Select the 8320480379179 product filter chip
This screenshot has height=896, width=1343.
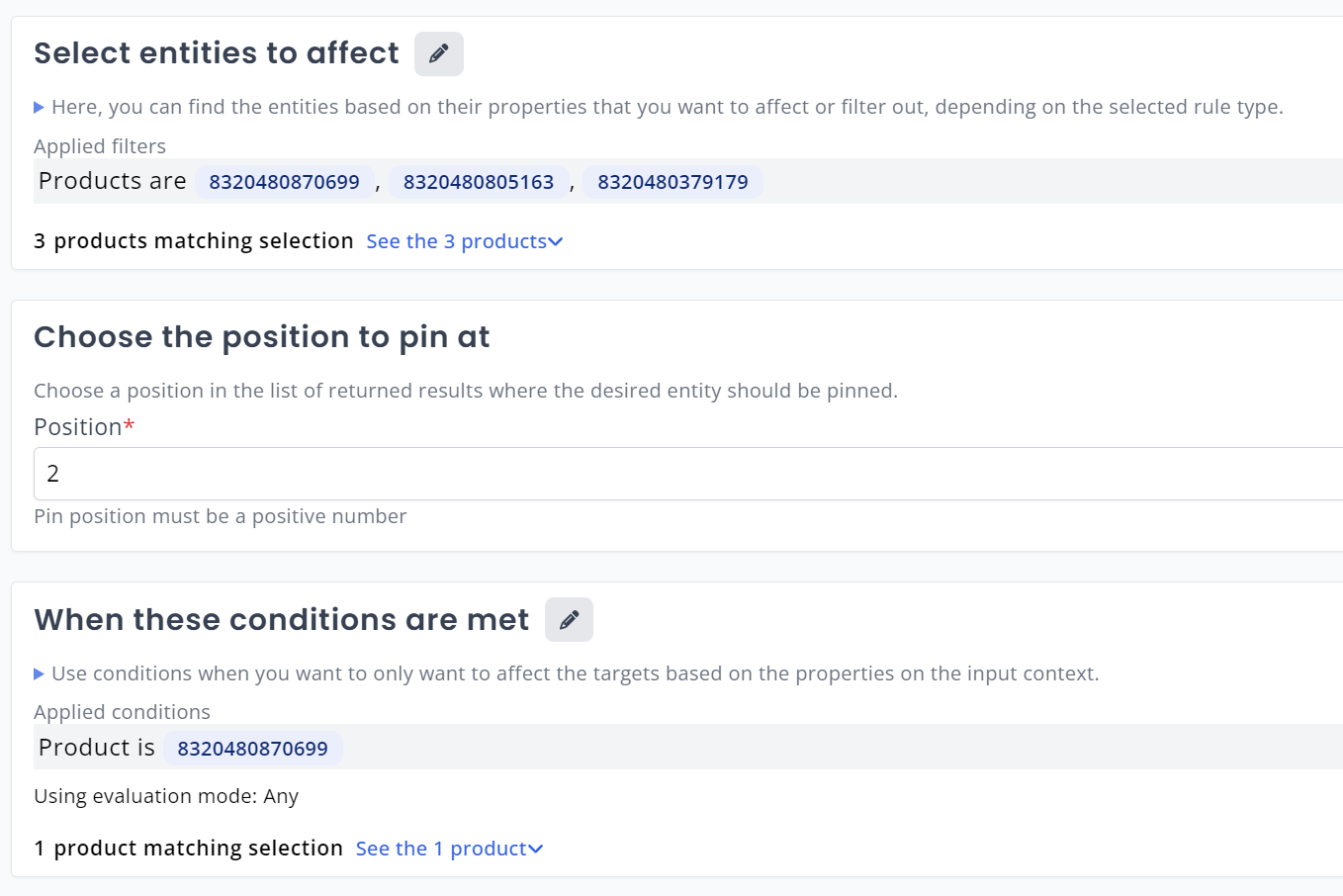pos(672,182)
